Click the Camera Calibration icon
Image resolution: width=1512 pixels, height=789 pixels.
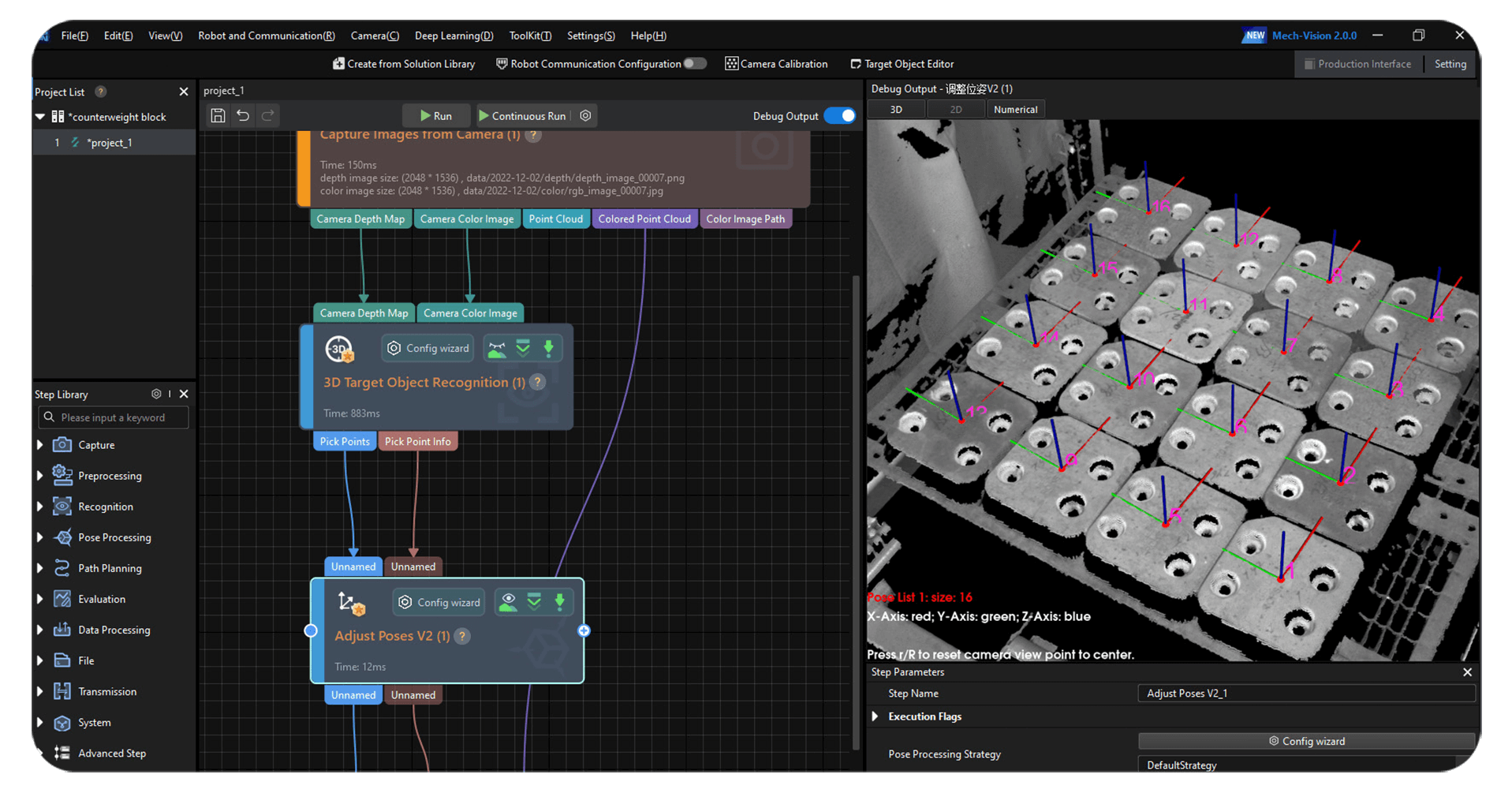click(731, 64)
